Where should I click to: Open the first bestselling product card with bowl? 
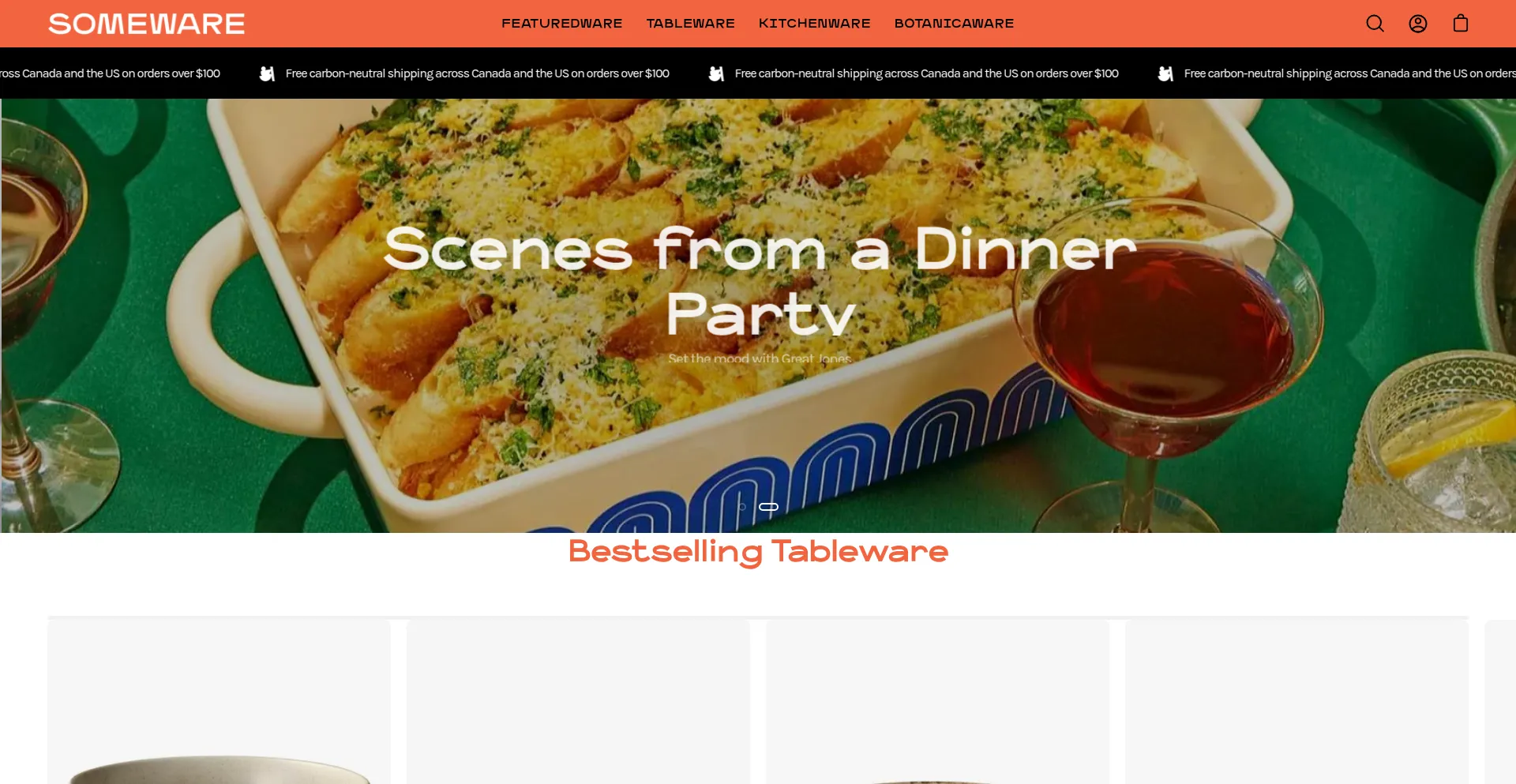click(x=220, y=702)
